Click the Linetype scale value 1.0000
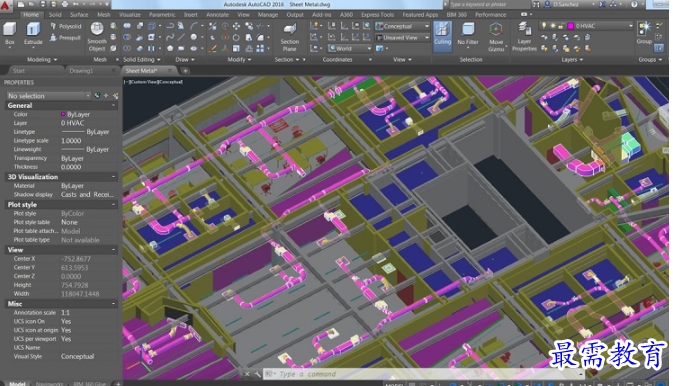 (x=71, y=141)
